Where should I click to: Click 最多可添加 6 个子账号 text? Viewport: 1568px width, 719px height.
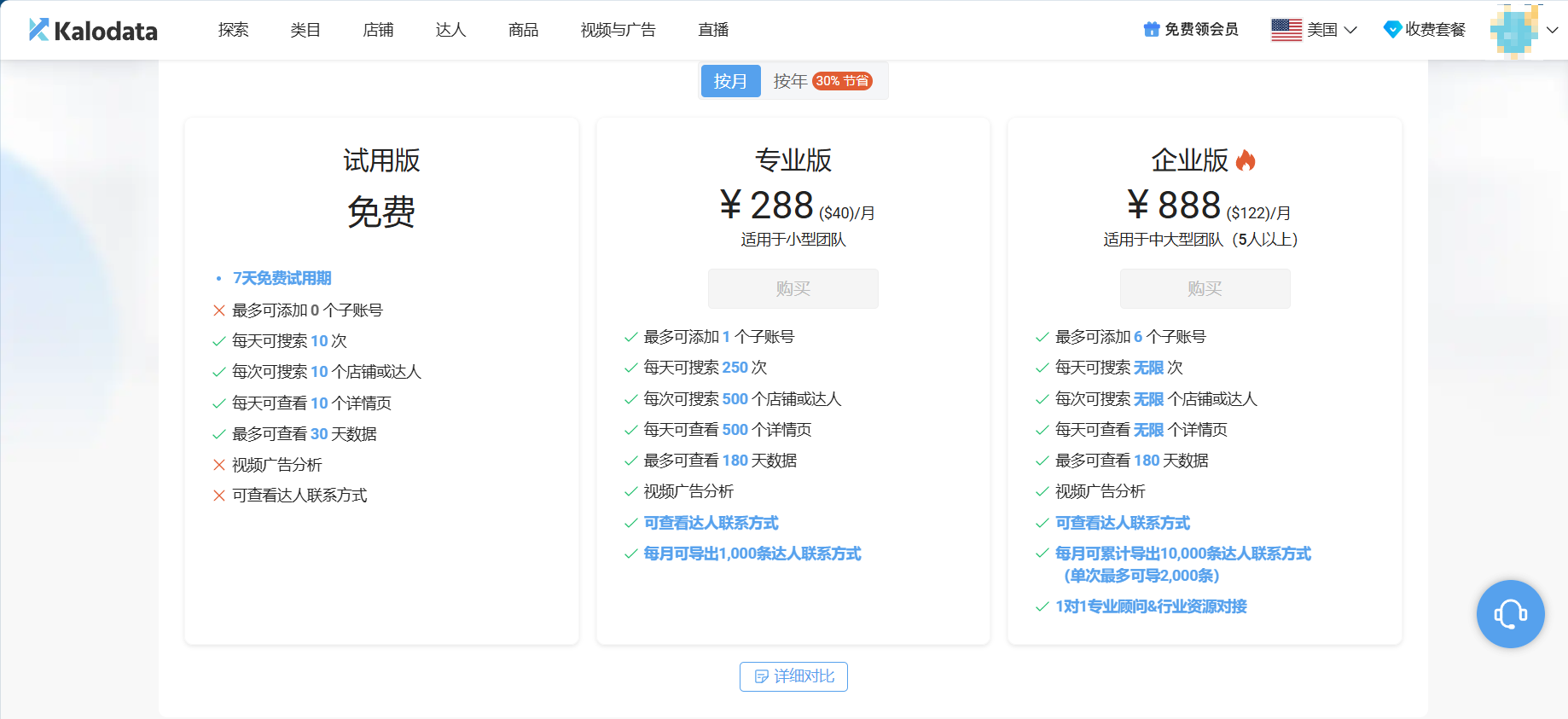coord(1130,337)
